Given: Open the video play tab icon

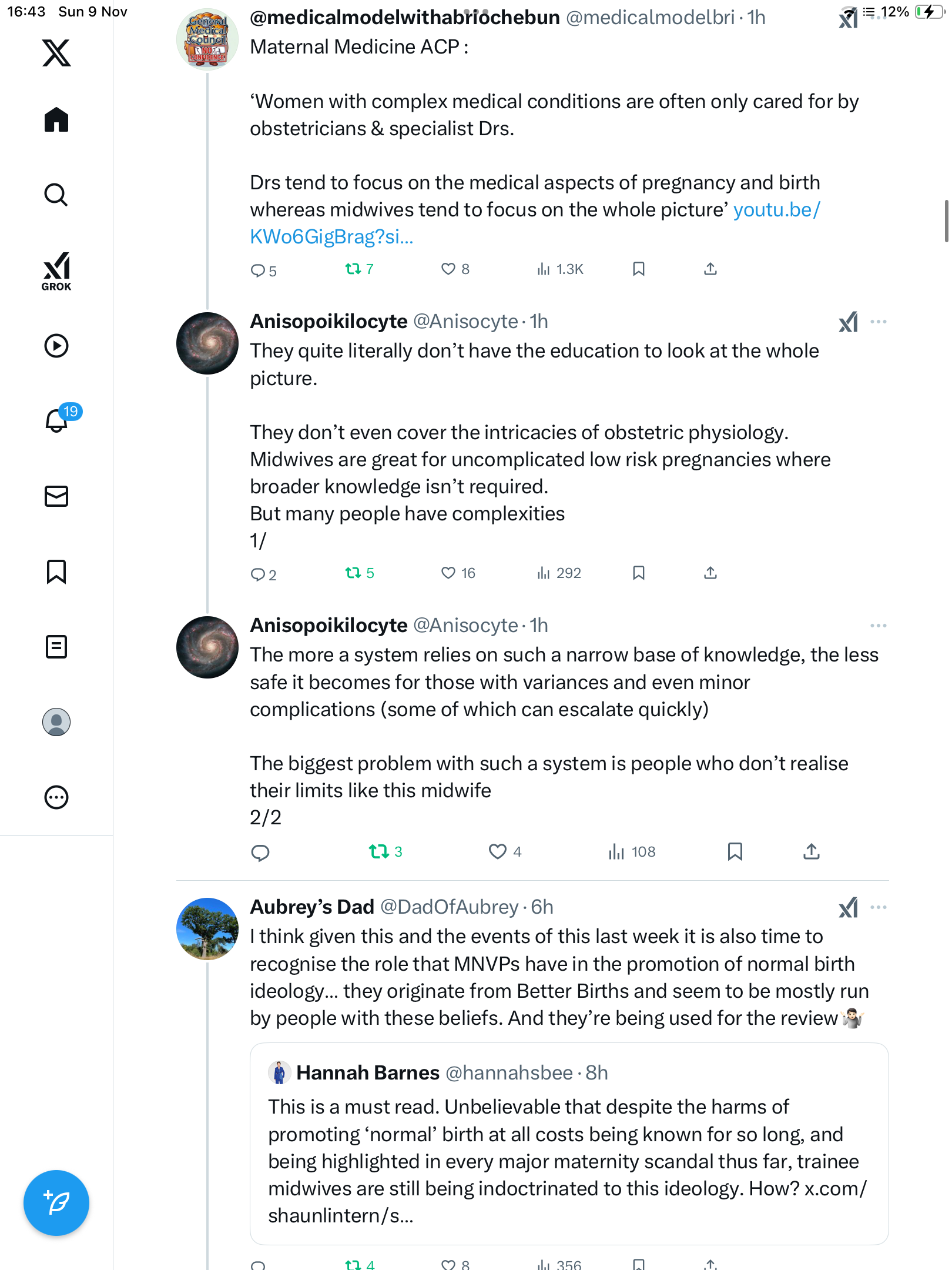Looking at the screenshot, I should coord(56,346).
